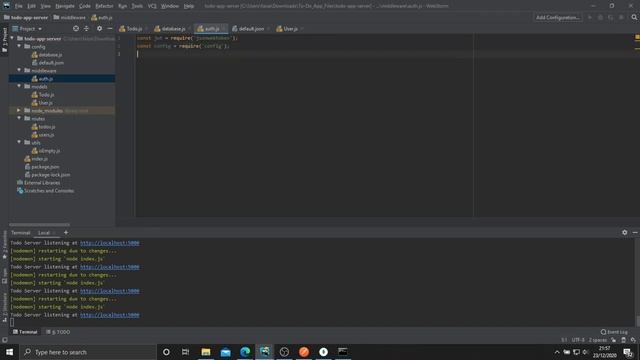Click the Locate/Select Opened File target icon

[x=76, y=29]
